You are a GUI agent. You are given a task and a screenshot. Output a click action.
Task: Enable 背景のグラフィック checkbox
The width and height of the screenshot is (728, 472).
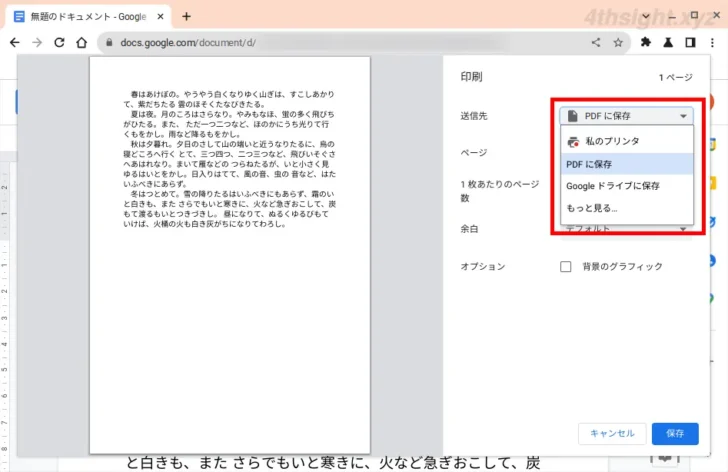coord(566,266)
